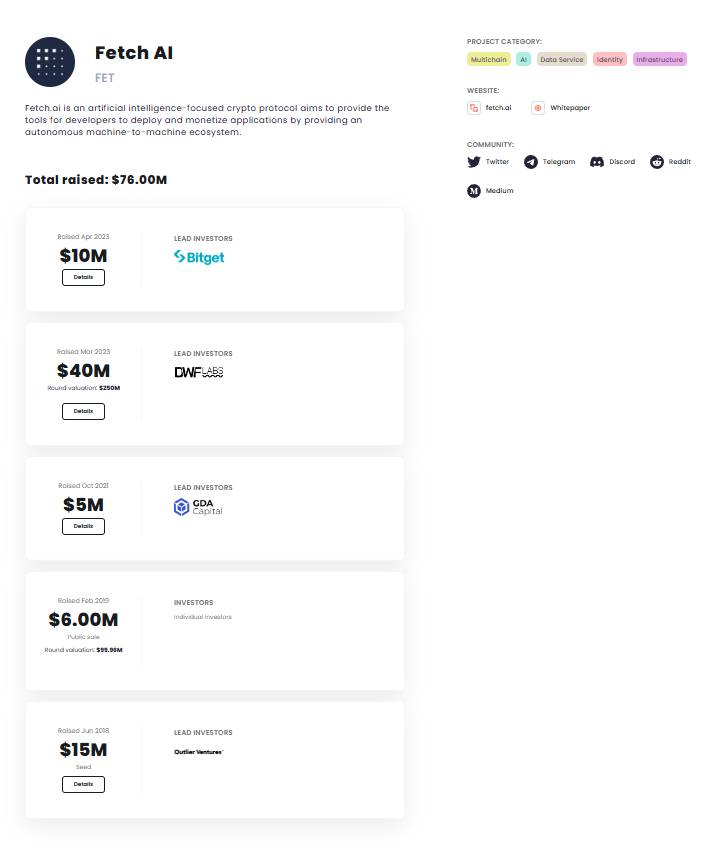This screenshot has height=842, width=717.
Task: Select the Data Service category tag
Action: coord(562,60)
